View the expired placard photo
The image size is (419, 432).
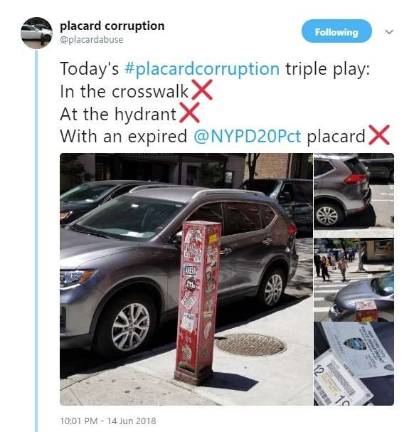[x=354, y=364]
